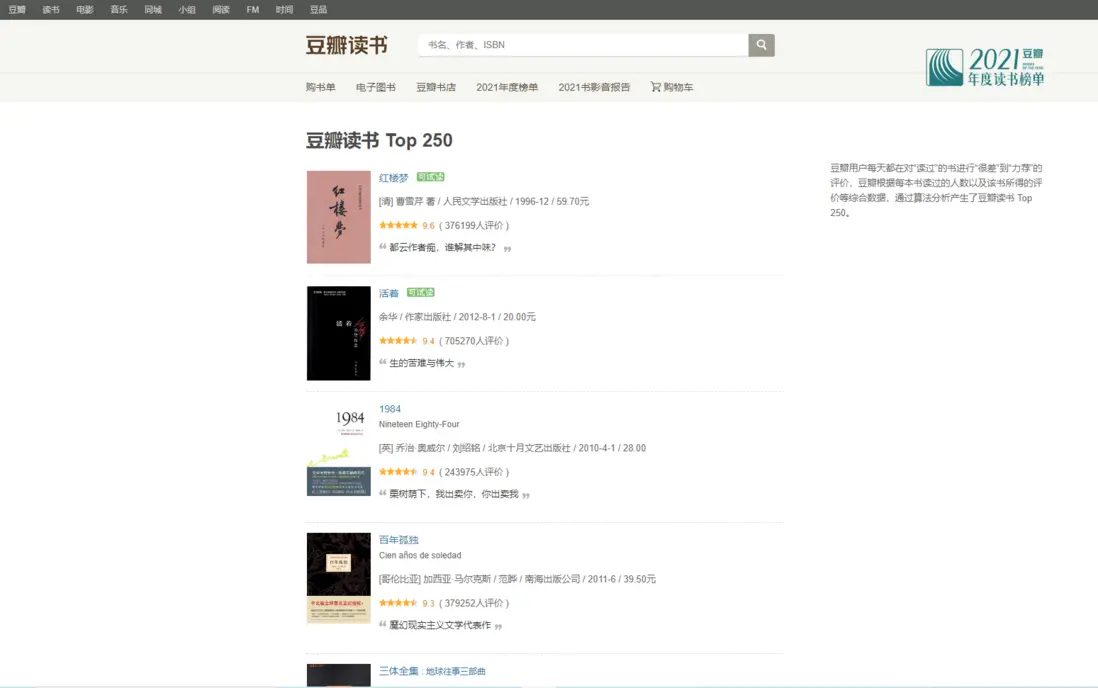Open the 百年孤独 book title link
This screenshot has height=688, width=1098.
(x=398, y=540)
